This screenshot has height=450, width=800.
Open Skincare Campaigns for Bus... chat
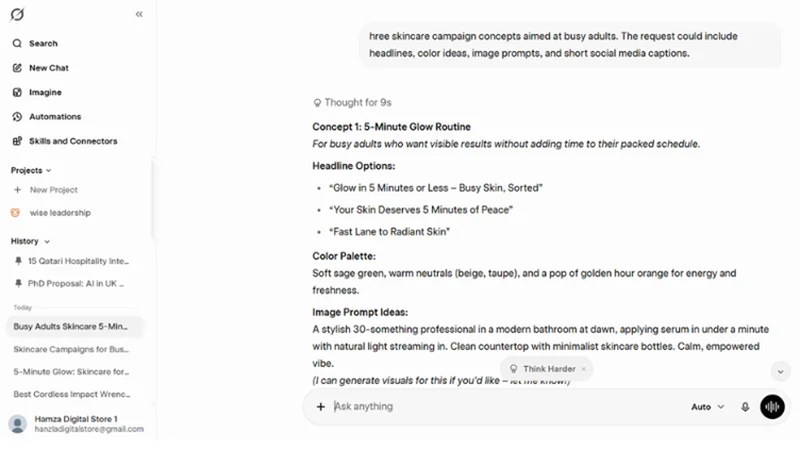(x=71, y=349)
